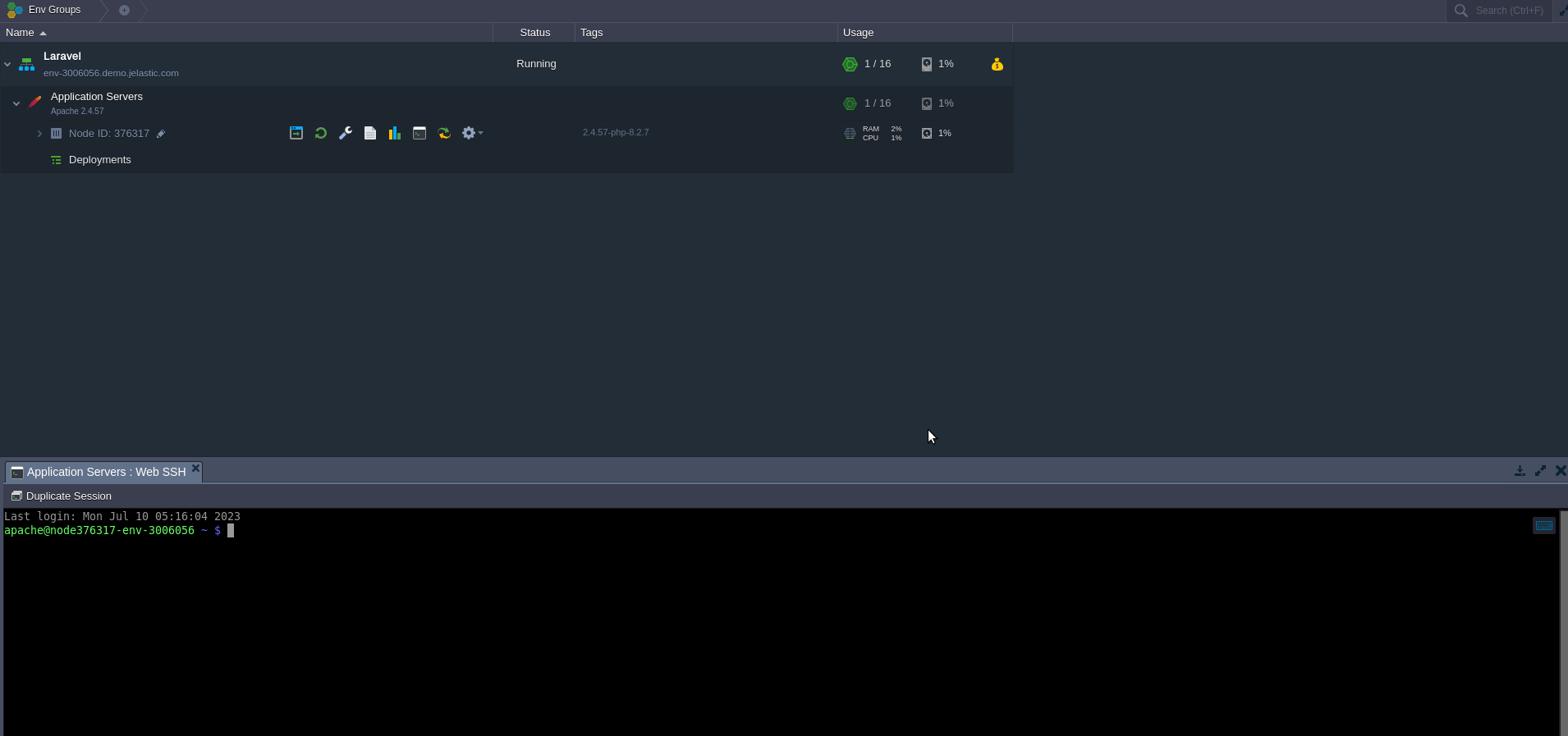1568x736 pixels.
Task: Open the Env Groups breadcrumb
Action: pyautogui.click(x=54, y=10)
